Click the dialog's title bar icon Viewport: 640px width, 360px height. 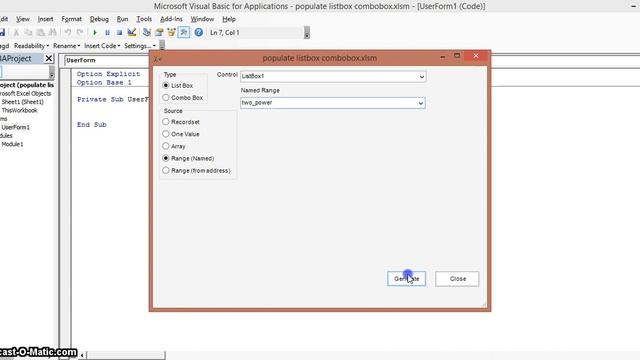coord(158,59)
